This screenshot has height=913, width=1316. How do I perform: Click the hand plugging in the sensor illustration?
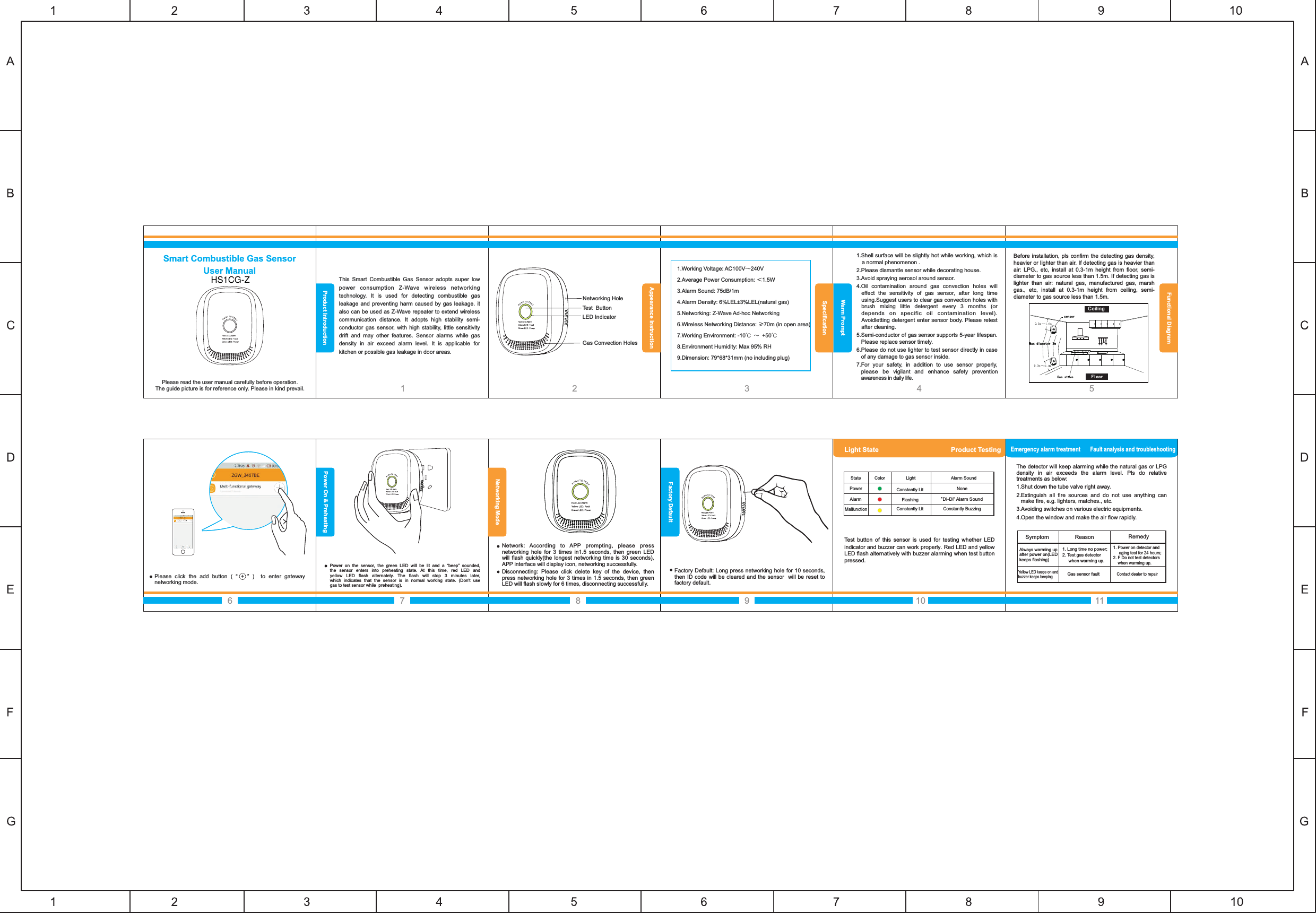tap(402, 501)
